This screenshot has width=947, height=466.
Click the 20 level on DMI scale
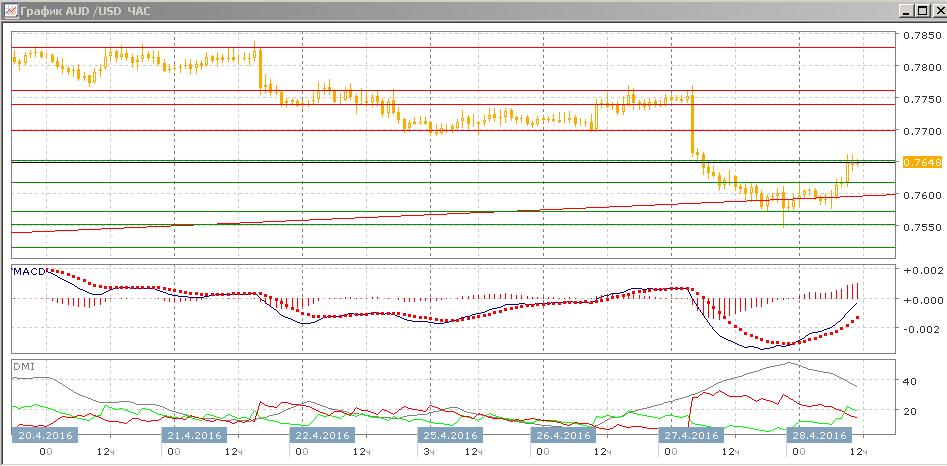(x=910, y=411)
